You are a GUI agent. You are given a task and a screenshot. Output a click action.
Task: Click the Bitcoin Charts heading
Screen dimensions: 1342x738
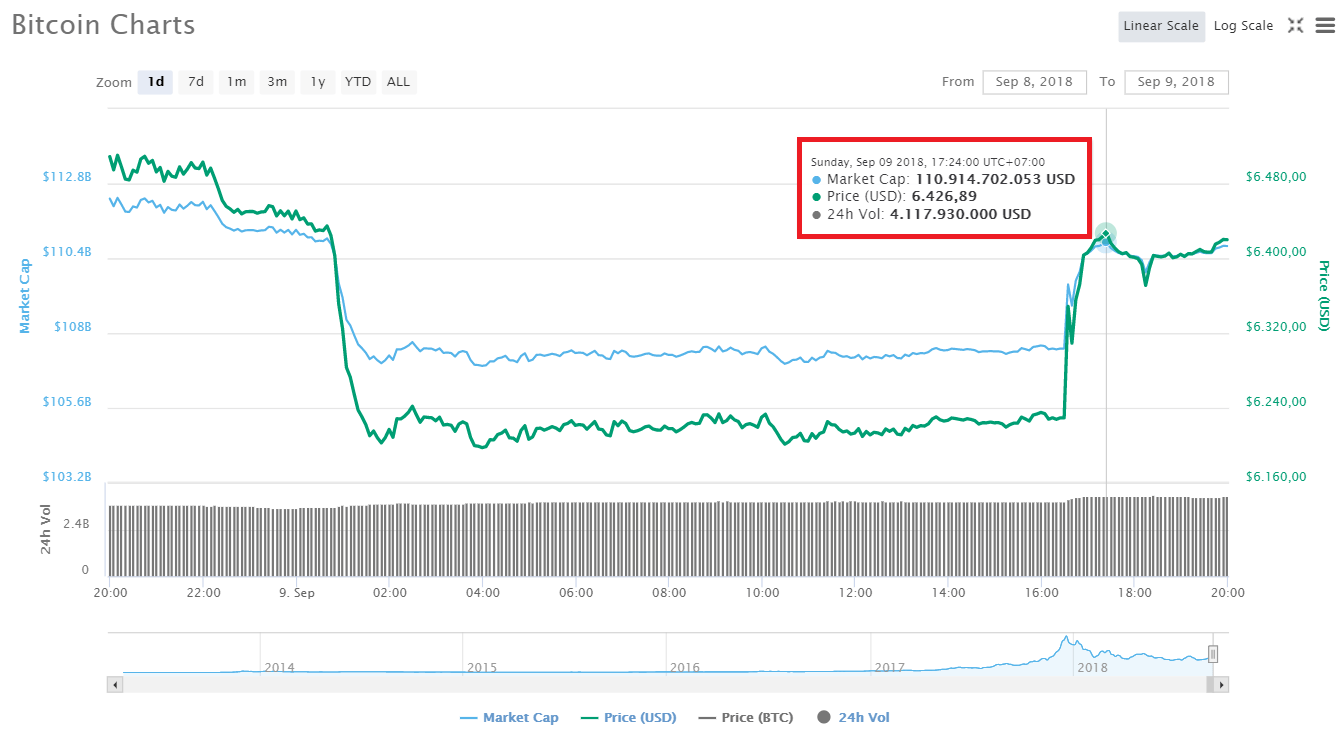pyautogui.click(x=103, y=25)
